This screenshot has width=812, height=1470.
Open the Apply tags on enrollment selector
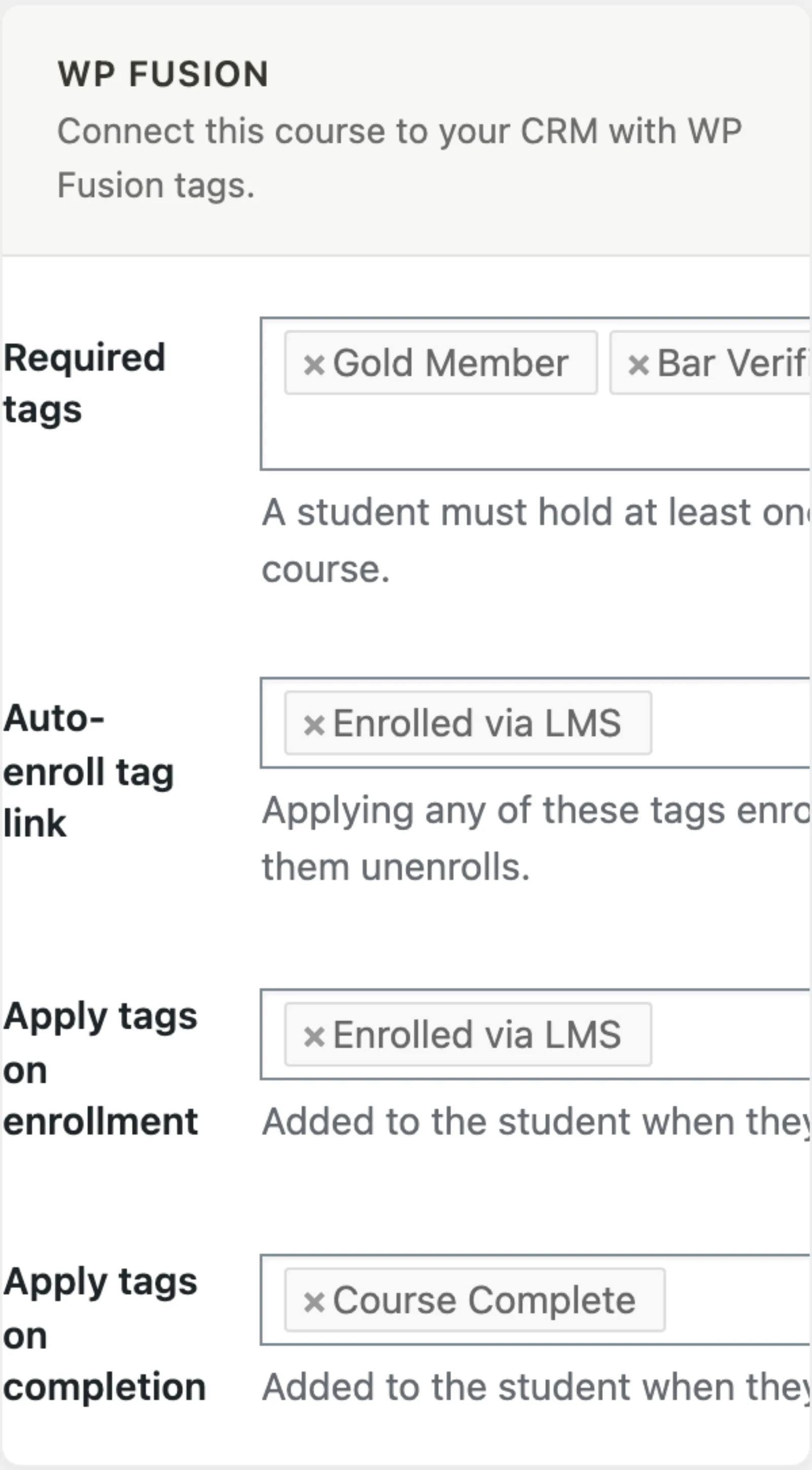[x=730, y=1034]
